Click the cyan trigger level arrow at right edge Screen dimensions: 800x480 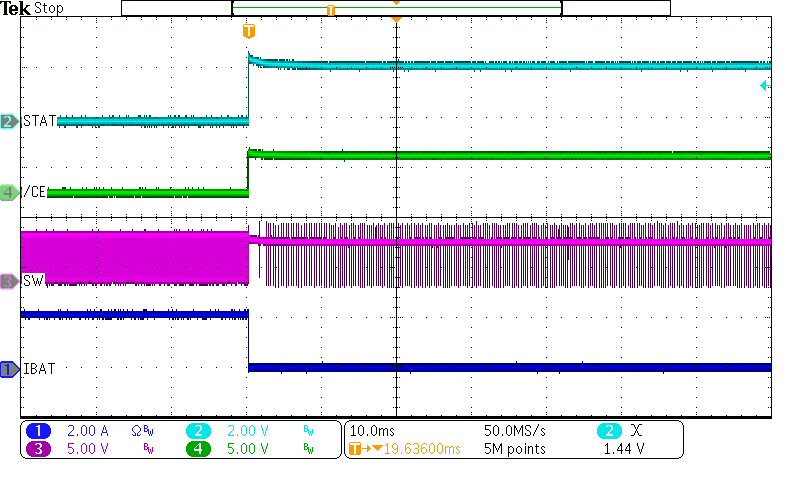[765, 87]
